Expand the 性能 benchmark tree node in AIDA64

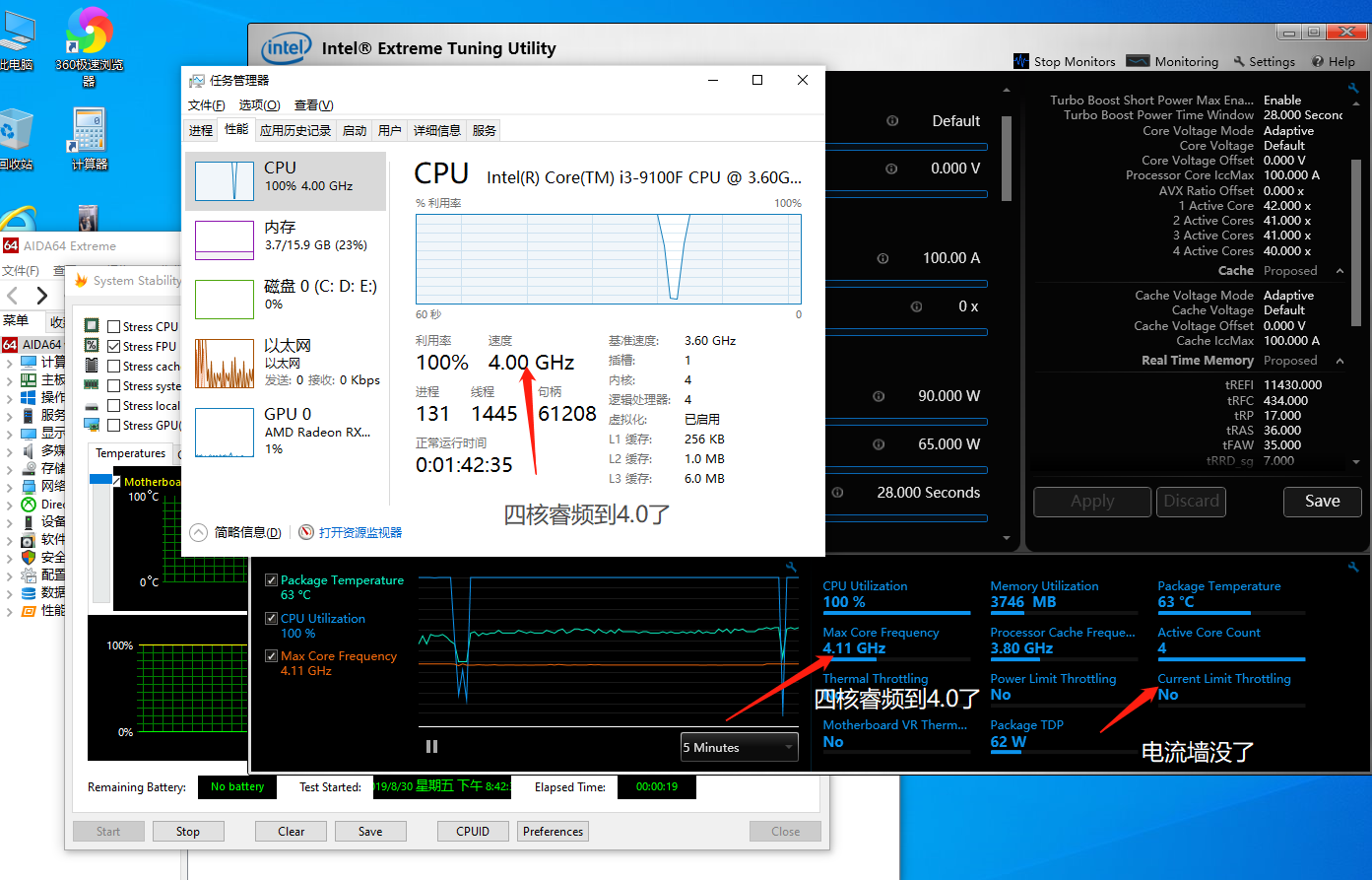[10, 611]
